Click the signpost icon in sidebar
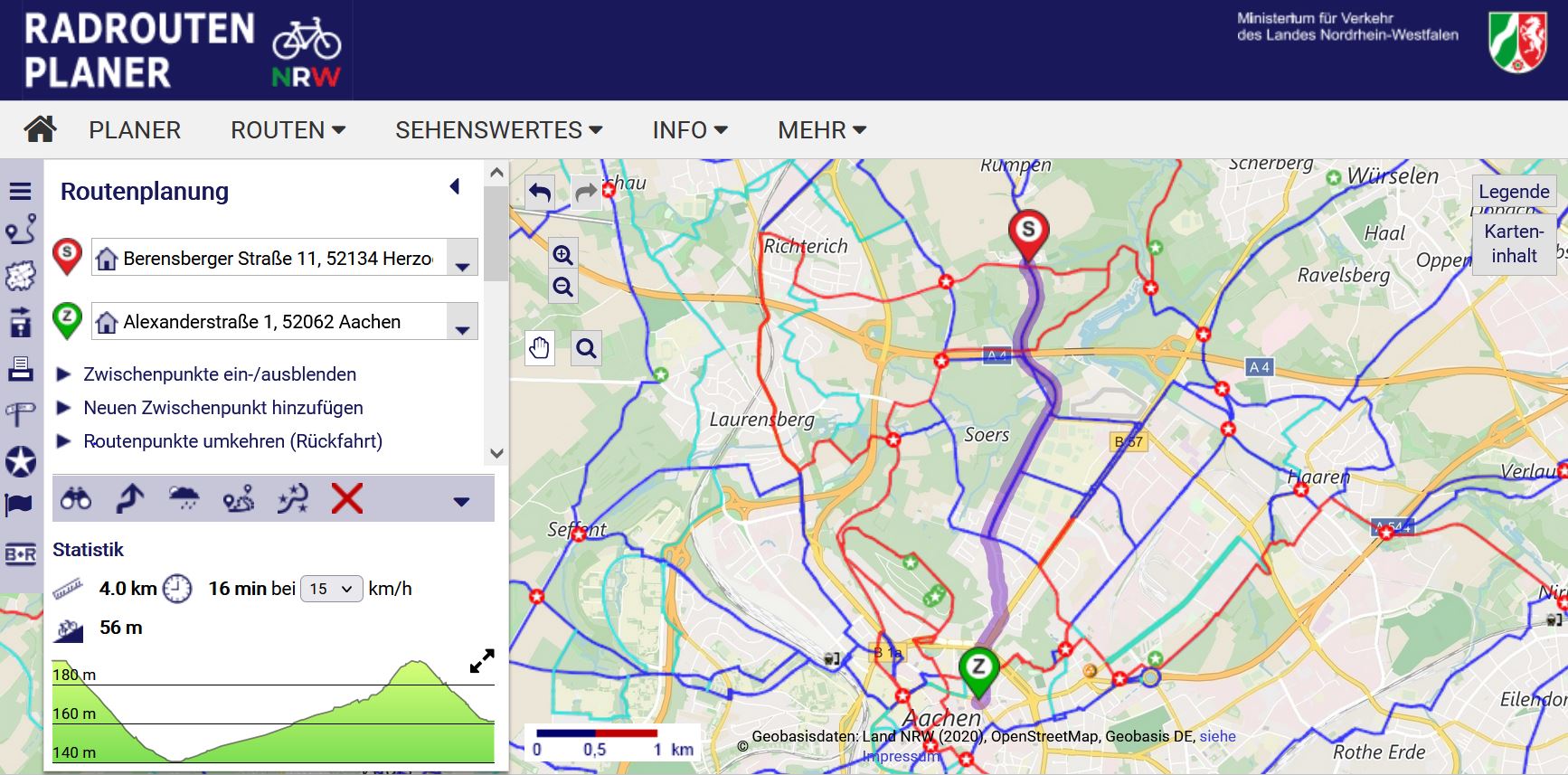The height and width of the screenshot is (775, 1568). (x=20, y=414)
